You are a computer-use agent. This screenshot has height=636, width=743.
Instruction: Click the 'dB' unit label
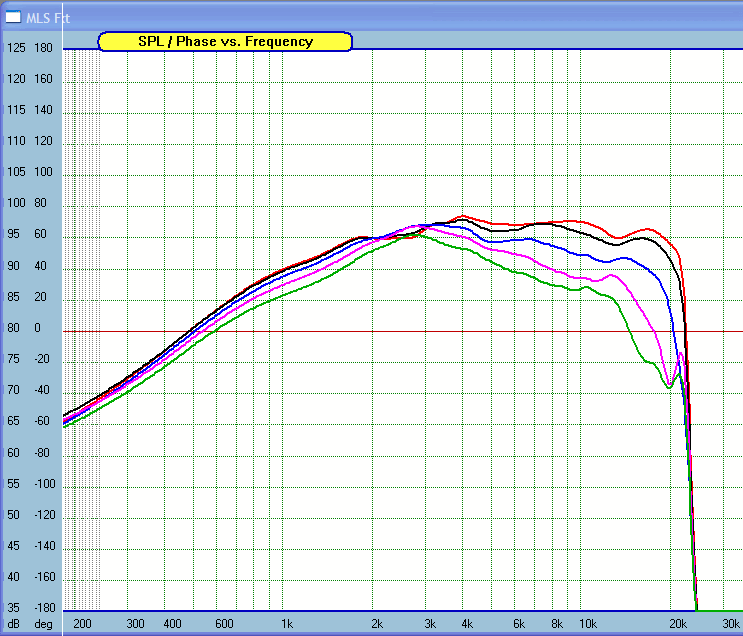pyautogui.click(x=14, y=624)
